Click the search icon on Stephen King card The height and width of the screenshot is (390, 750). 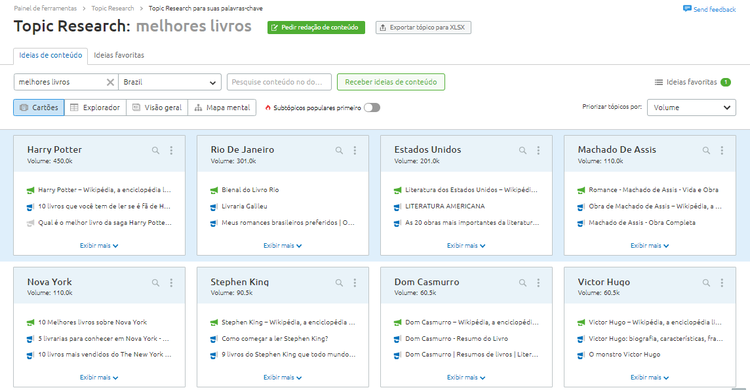pyautogui.click(x=339, y=283)
